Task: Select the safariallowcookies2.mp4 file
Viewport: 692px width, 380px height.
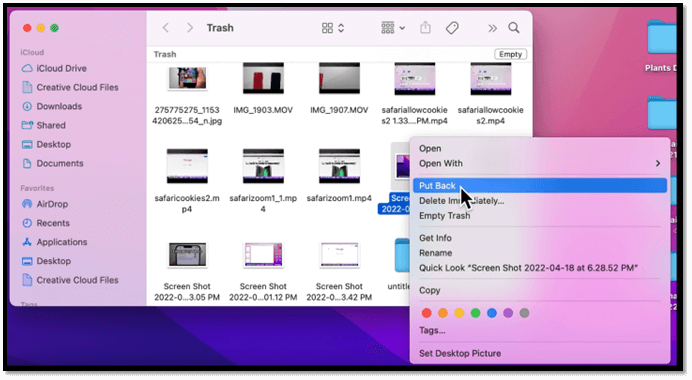Action: (x=491, y=79)
